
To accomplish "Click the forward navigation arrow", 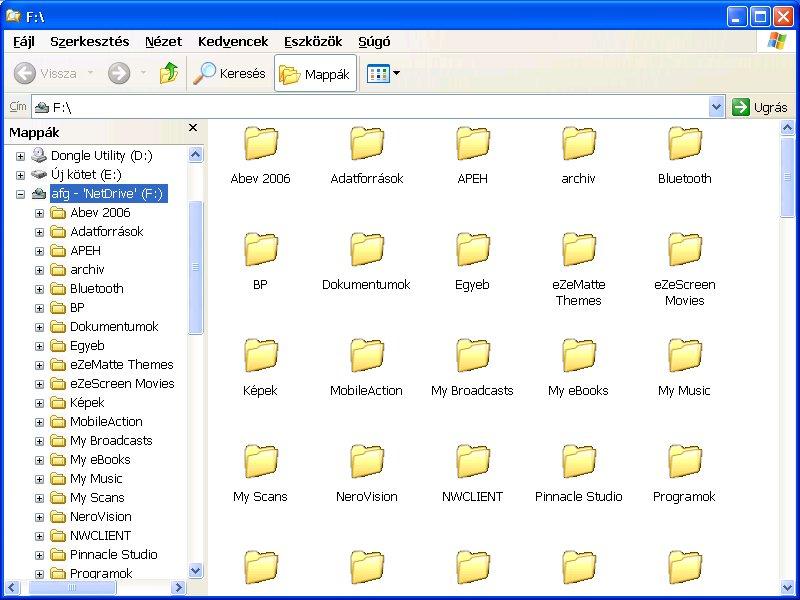I will click(119, 73).
